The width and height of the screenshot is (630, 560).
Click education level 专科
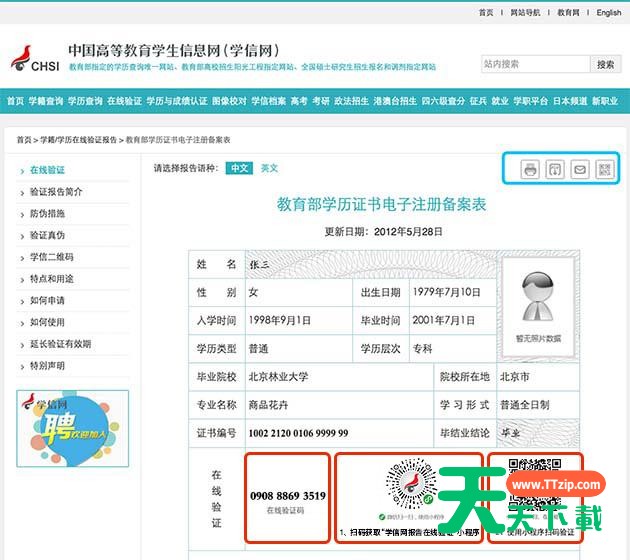422,348
